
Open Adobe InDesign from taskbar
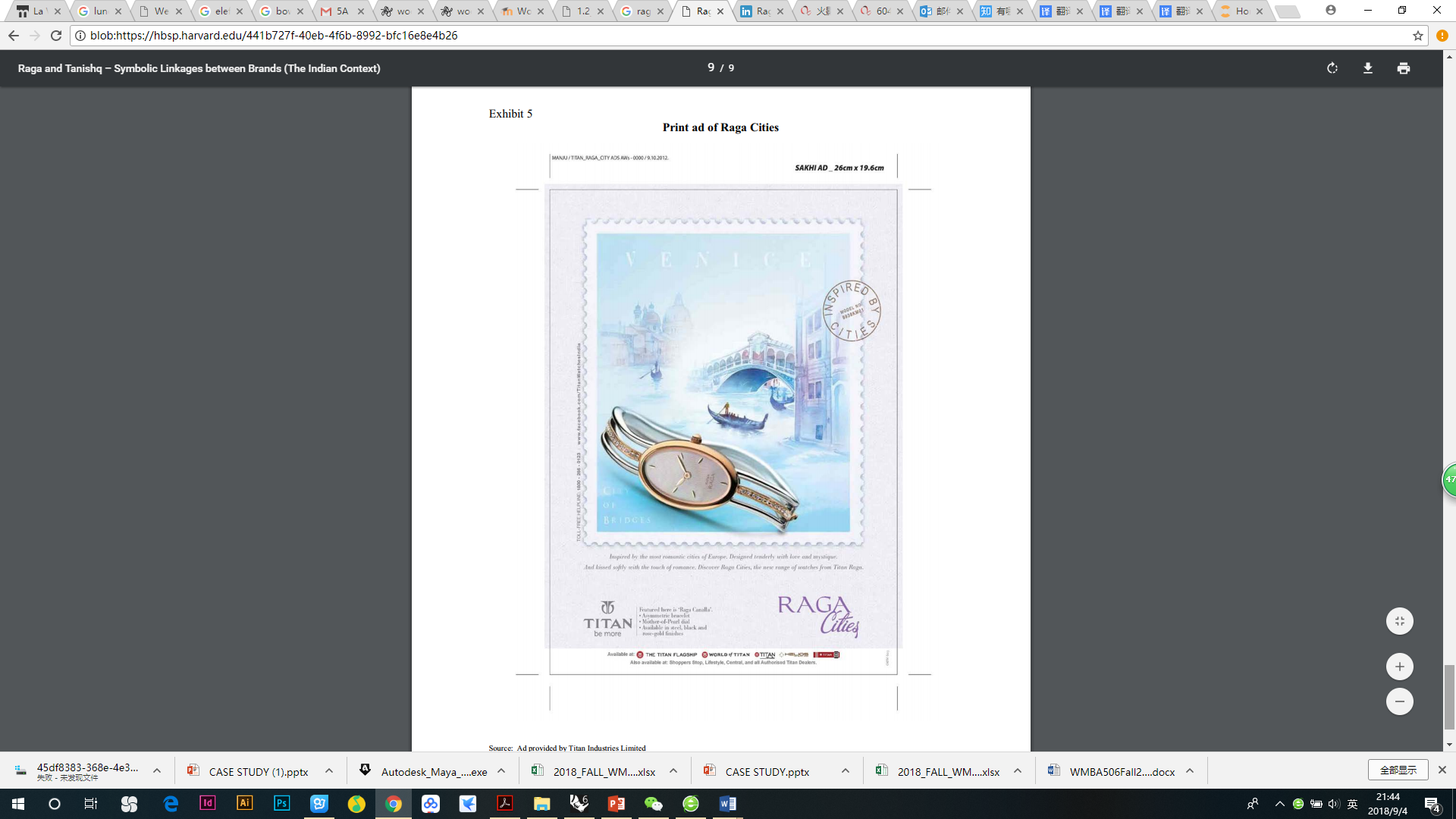point(207,804)
